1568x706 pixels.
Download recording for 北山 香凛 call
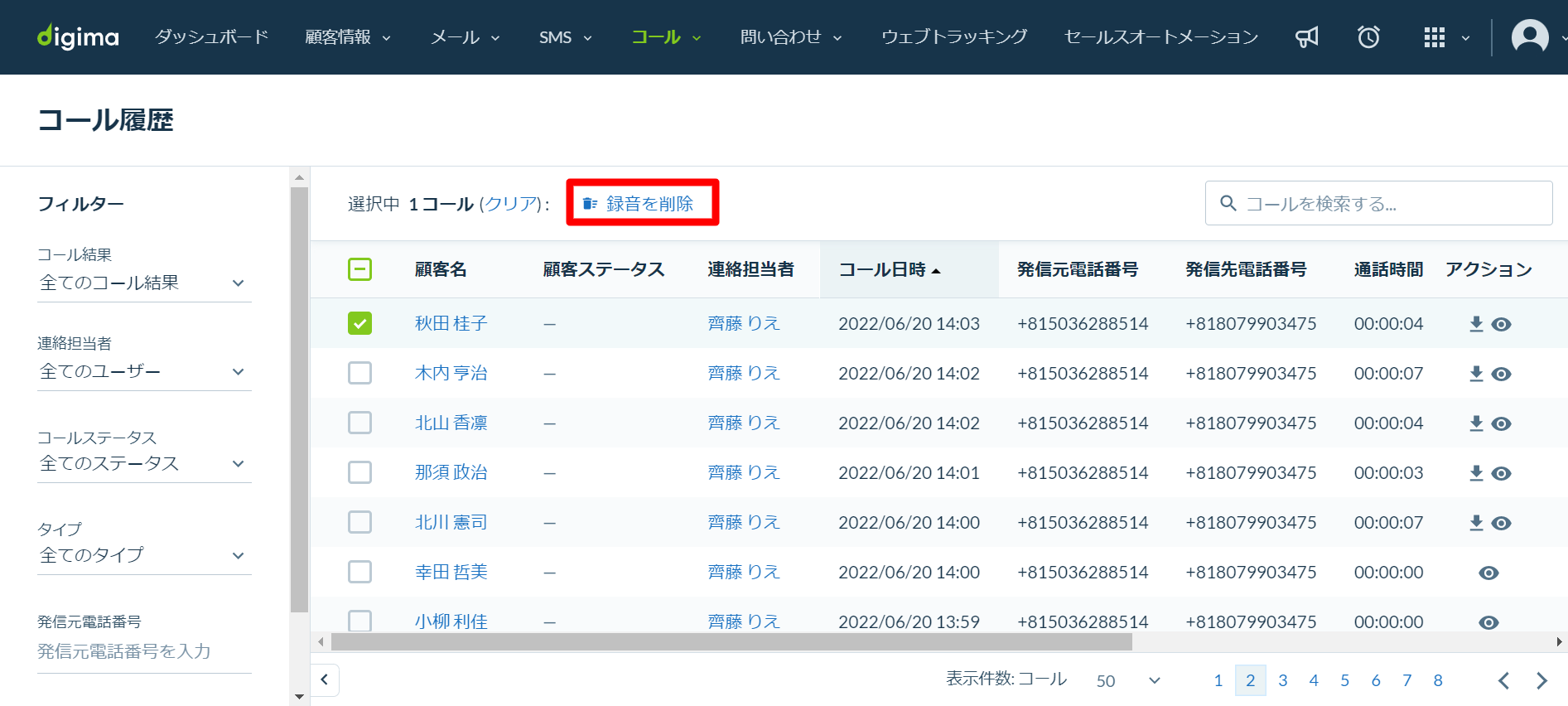coord(1476,423)
